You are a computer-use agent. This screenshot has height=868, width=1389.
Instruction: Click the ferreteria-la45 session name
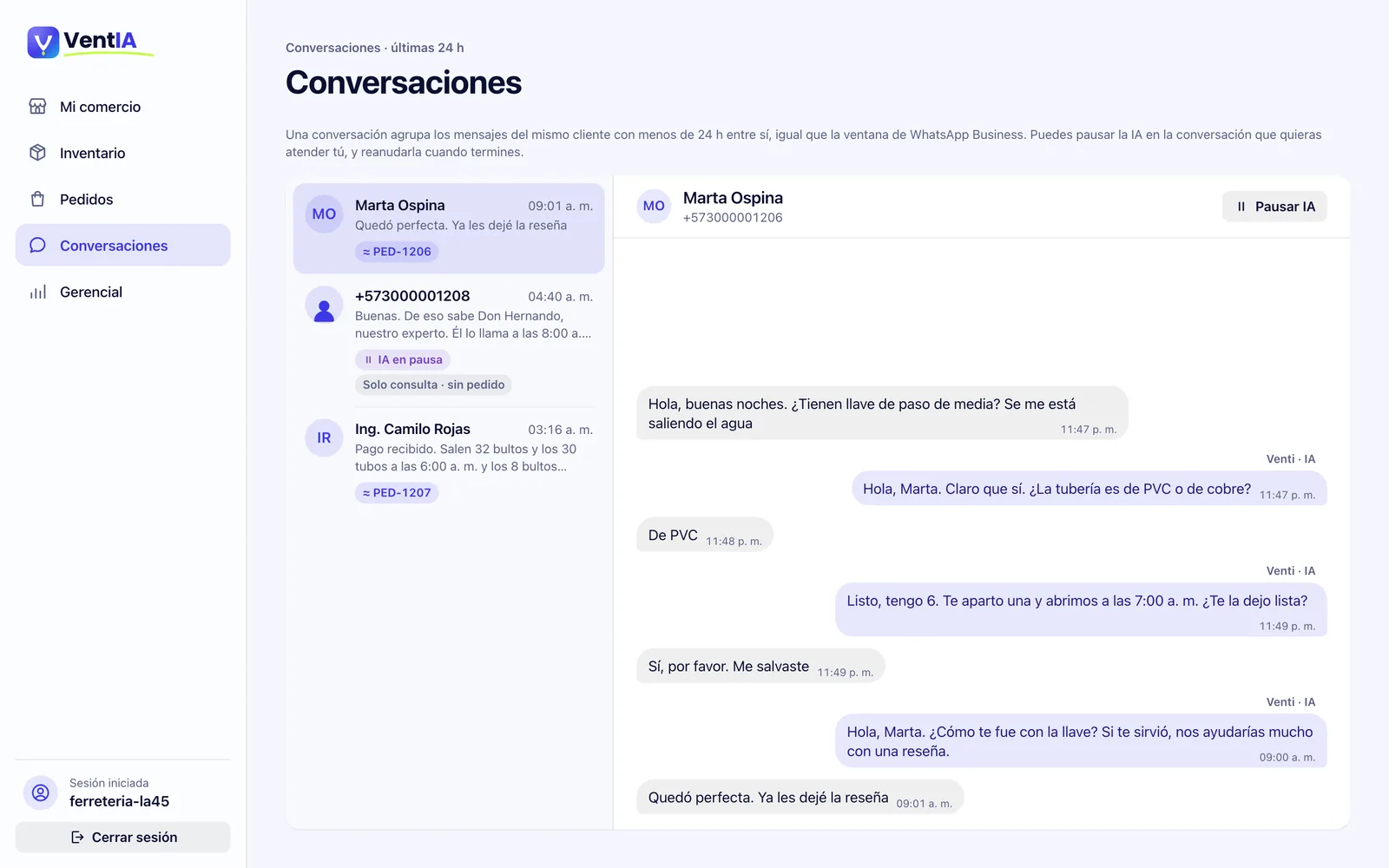(119, 801)
